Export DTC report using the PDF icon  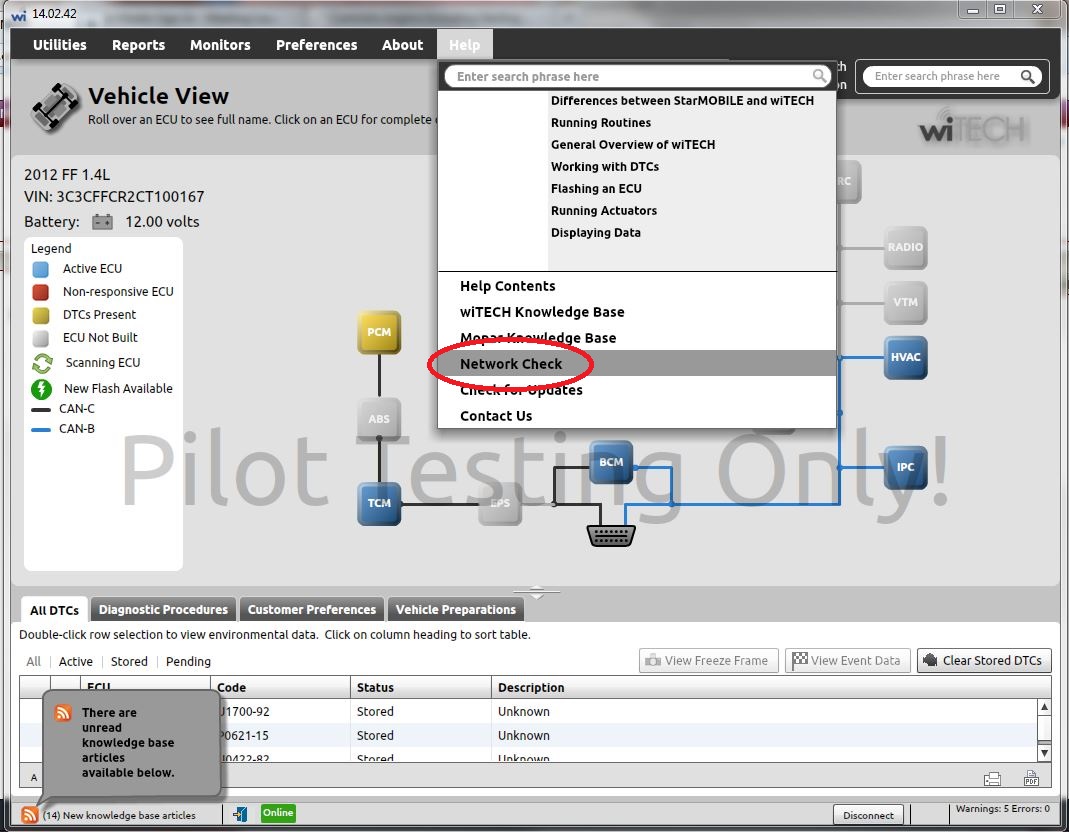tap(1030, 777)
